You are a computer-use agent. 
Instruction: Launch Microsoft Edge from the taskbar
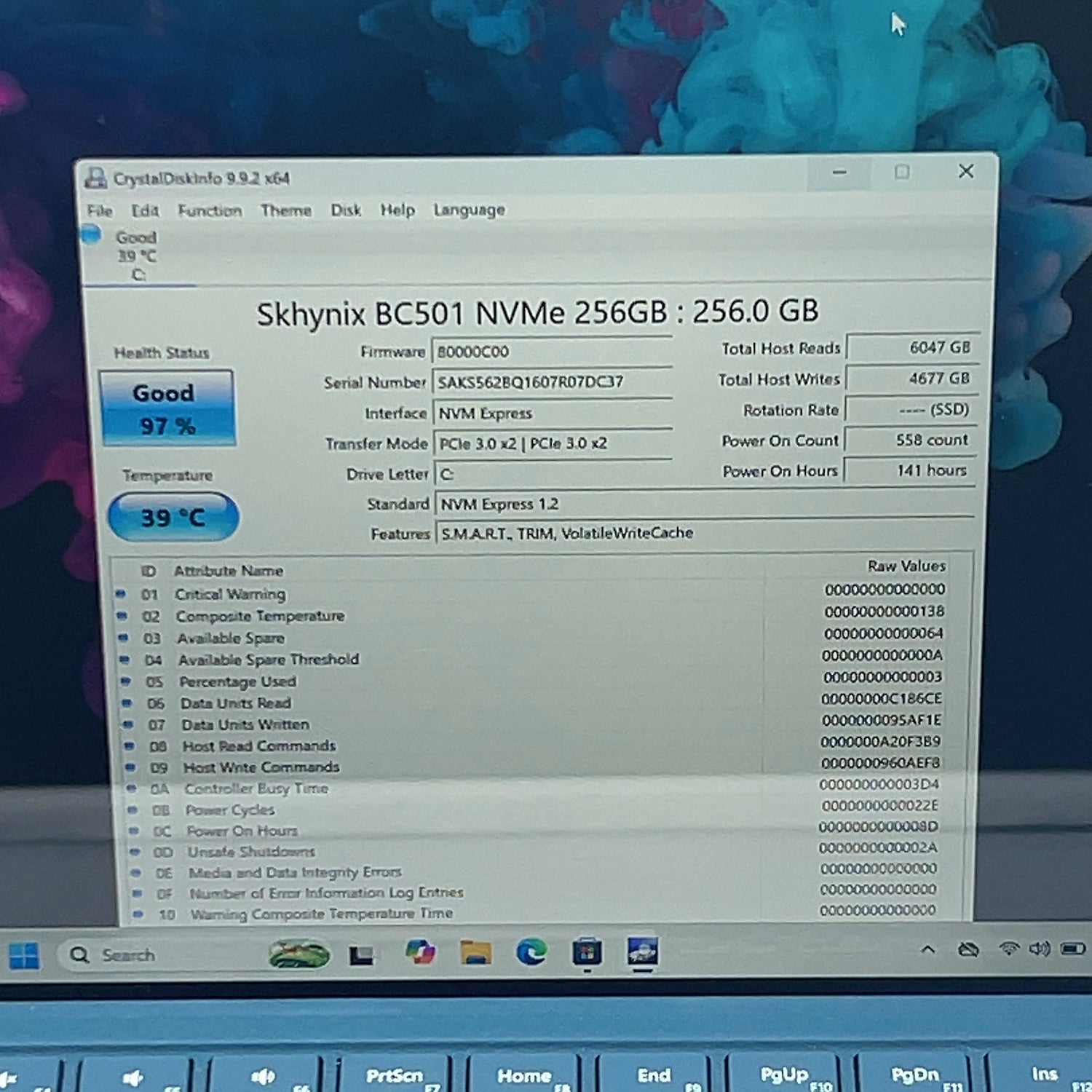coord(531,951)
